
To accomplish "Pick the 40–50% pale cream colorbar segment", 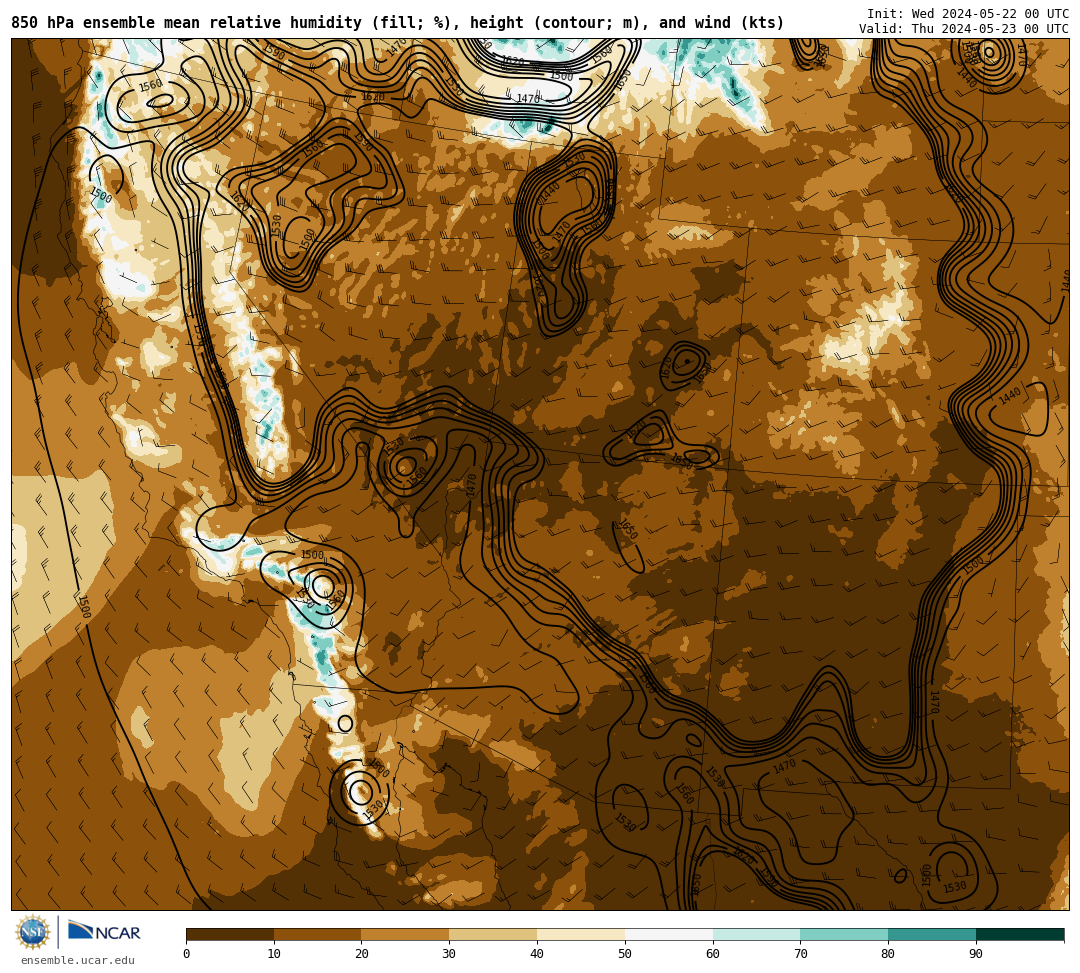I will coord(581,934).
